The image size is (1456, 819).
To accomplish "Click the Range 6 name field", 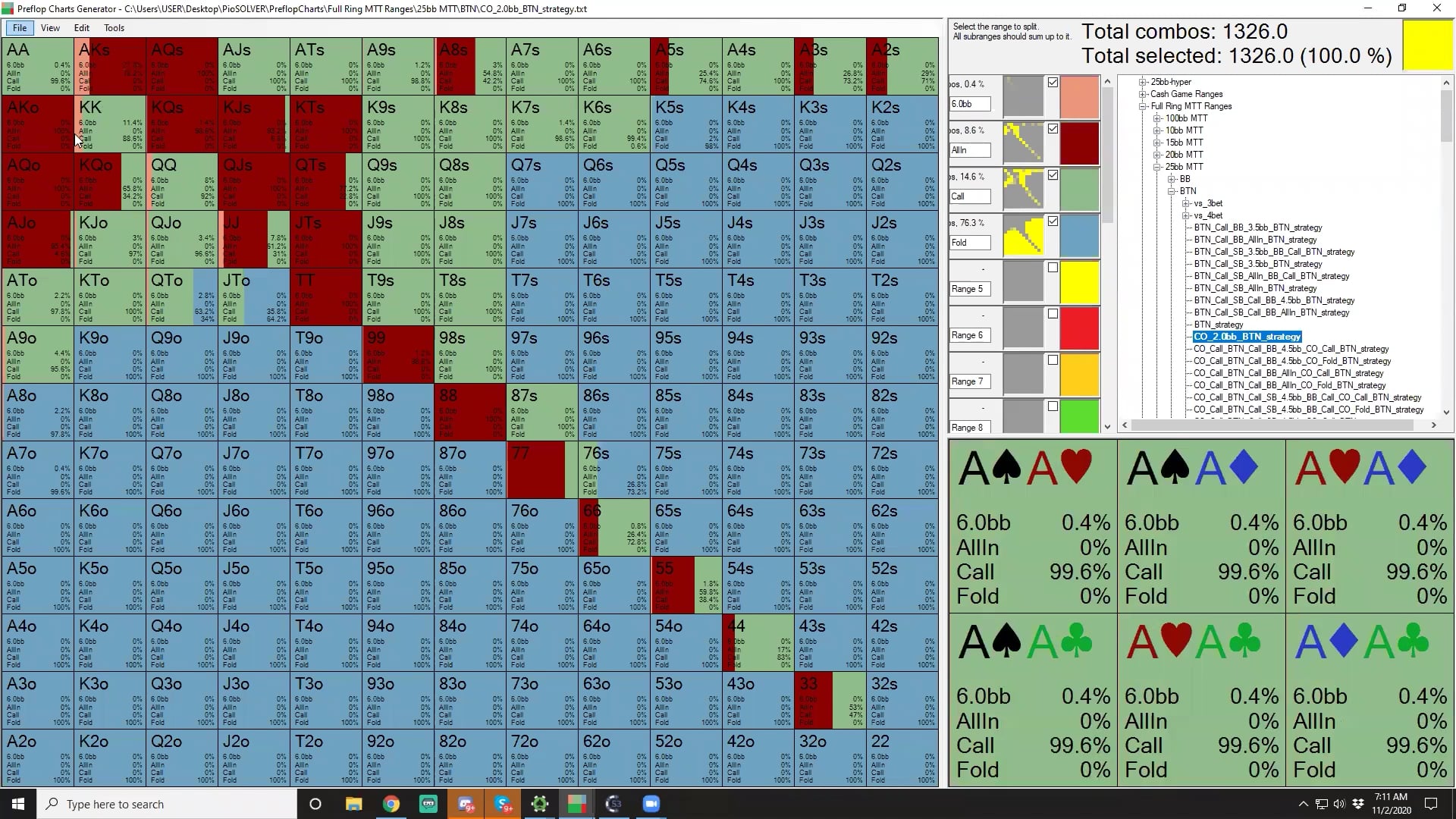I will tap(970, 335).
